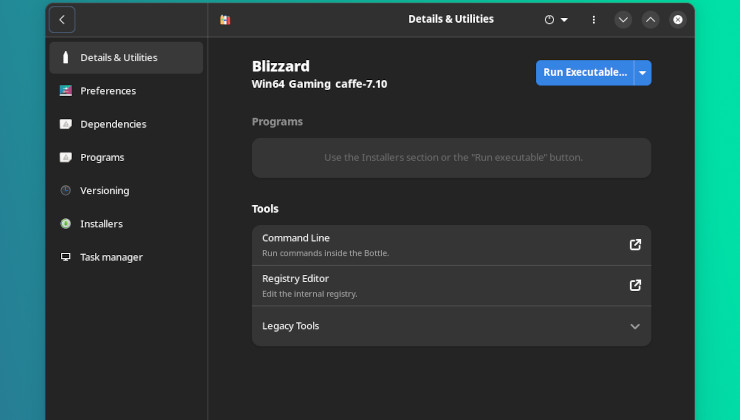The height and width of the screenshot is (420, 740).
Task: Click the back arrow button
Action: (62, 19)
